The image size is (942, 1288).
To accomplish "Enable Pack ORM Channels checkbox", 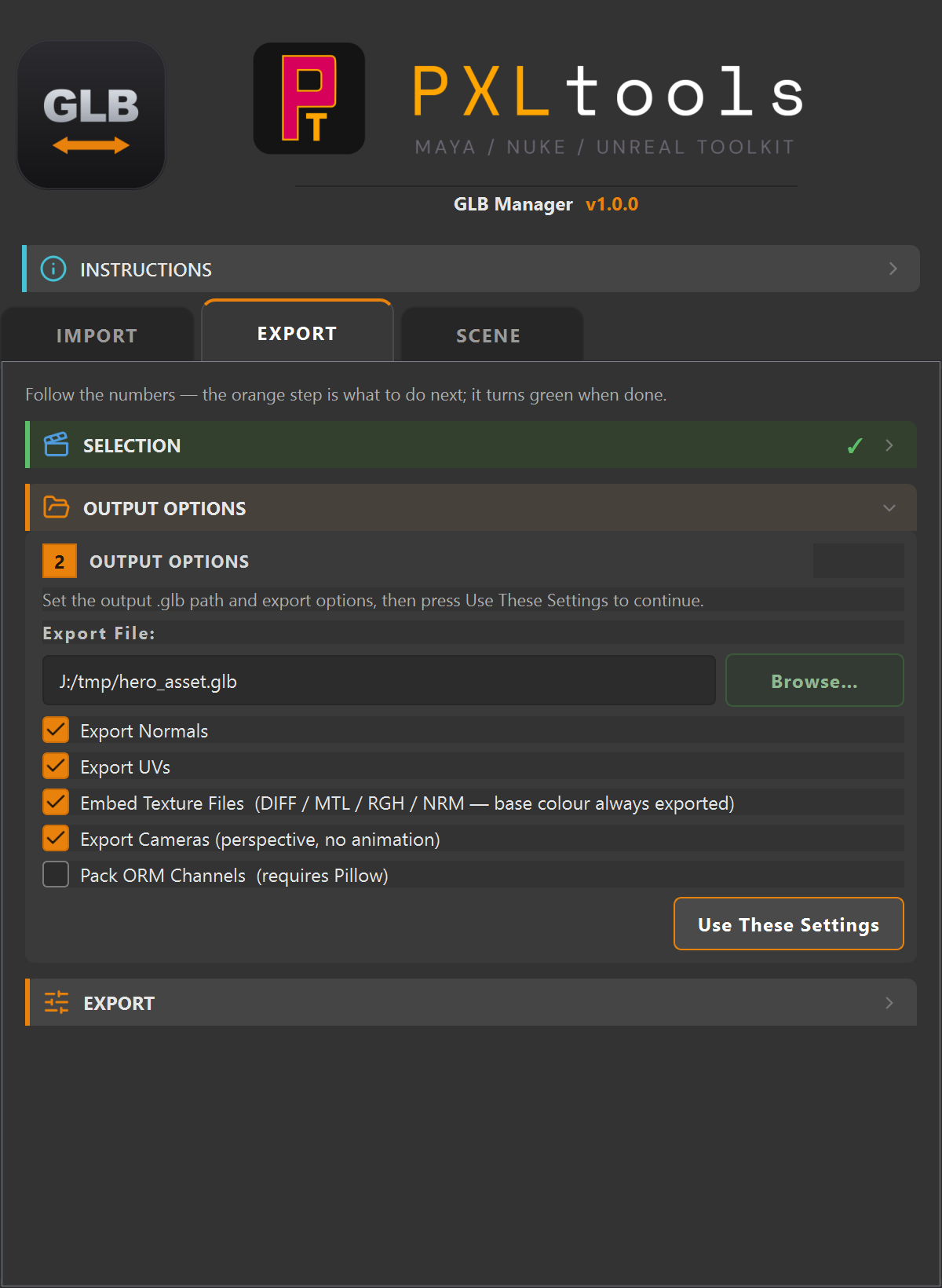I will (56, 874).
